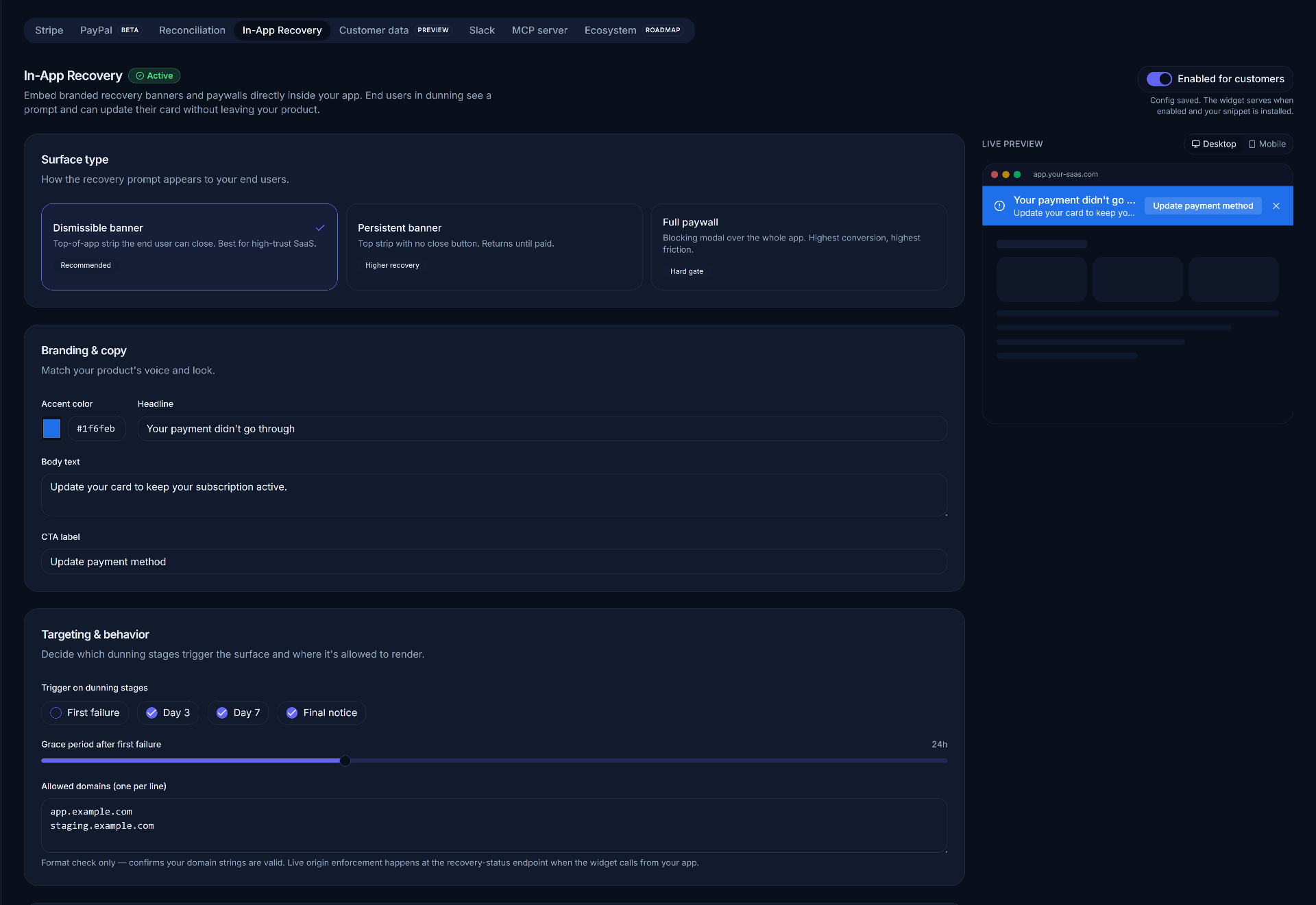Toggle the Enabled for customers switch
This screenshot has width=1316, height=905.
pyautogui.click(x=1159, y=79)
